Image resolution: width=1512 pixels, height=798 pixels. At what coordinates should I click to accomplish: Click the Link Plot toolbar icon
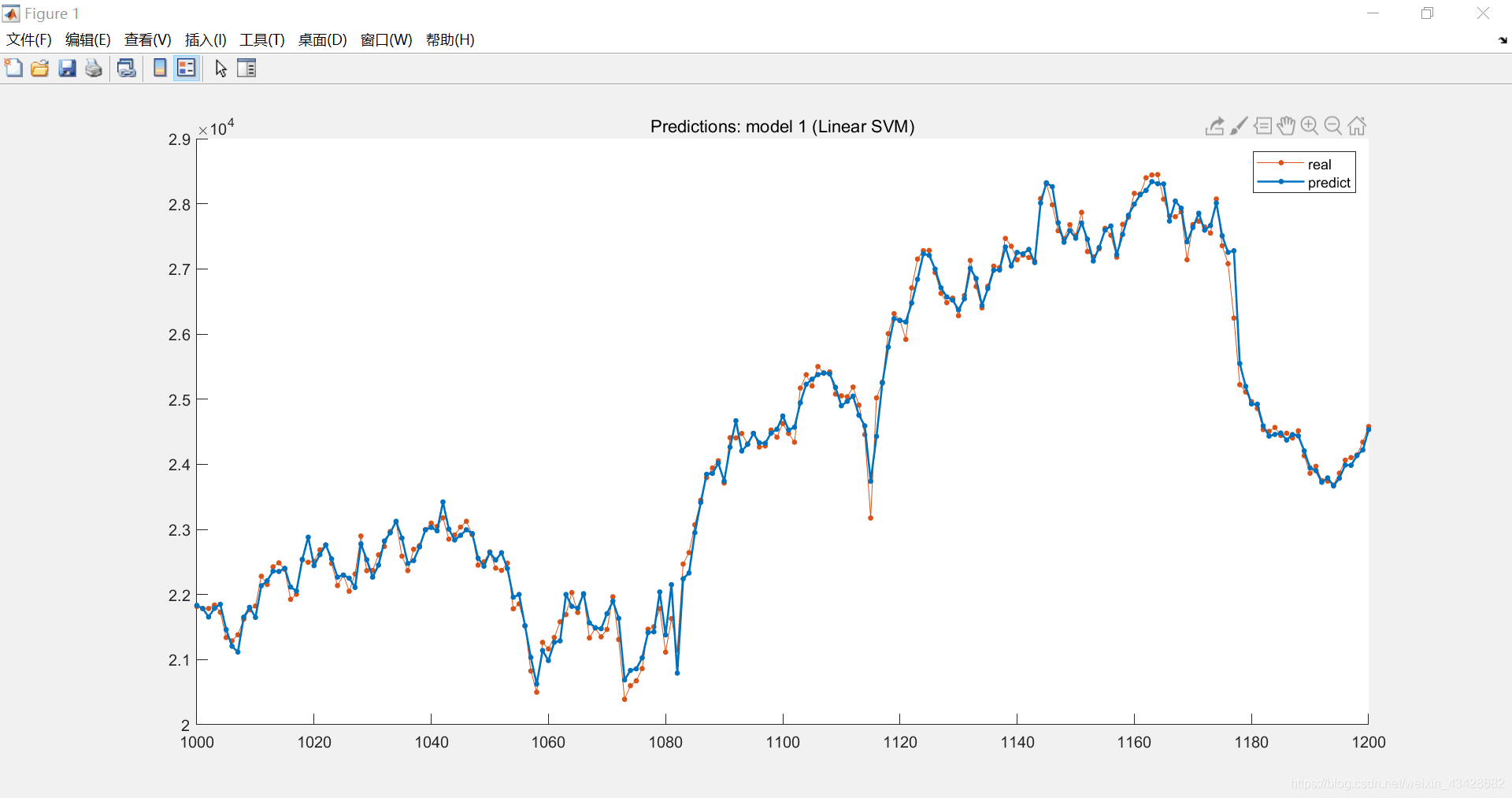pos(126,69)
